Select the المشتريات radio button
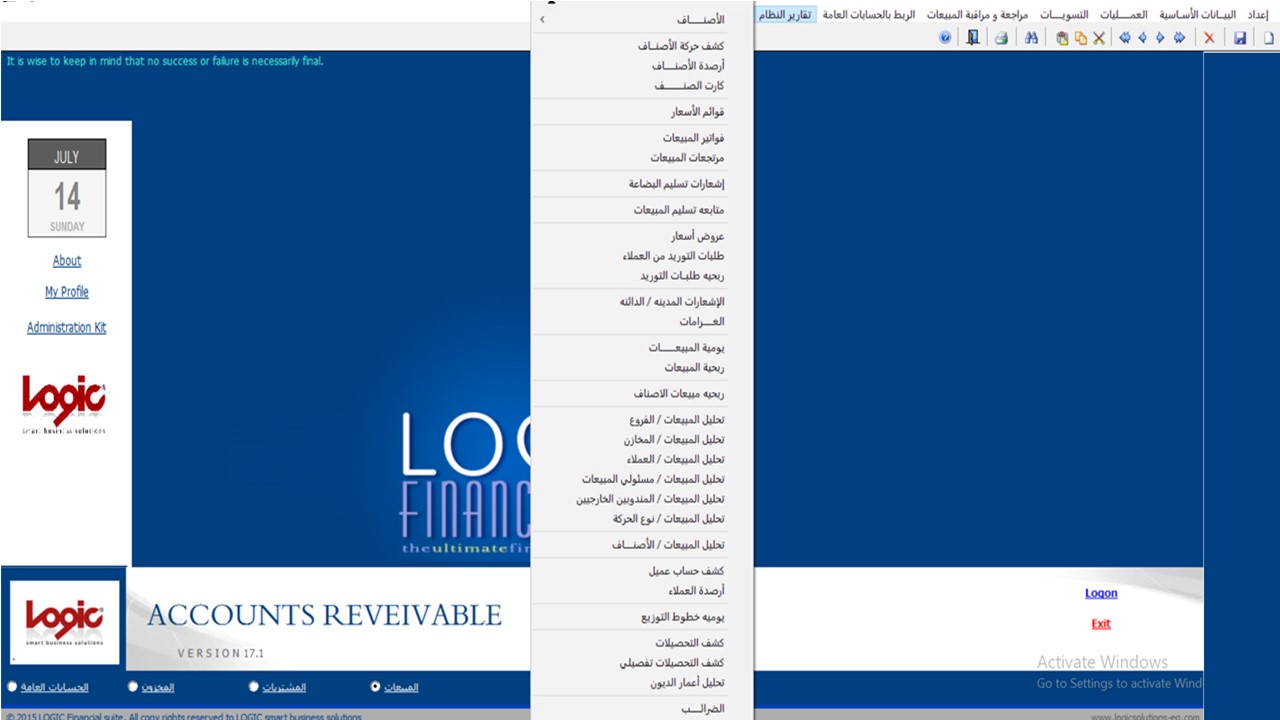Screen dimensions: 1280x720 click(254, 687)
